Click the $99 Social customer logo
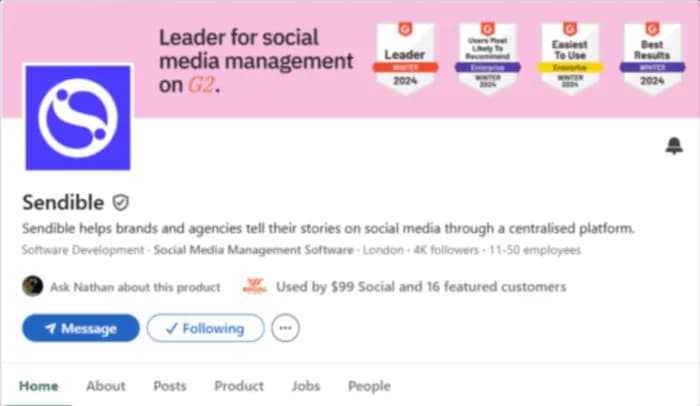 click(x=254, y=286)
